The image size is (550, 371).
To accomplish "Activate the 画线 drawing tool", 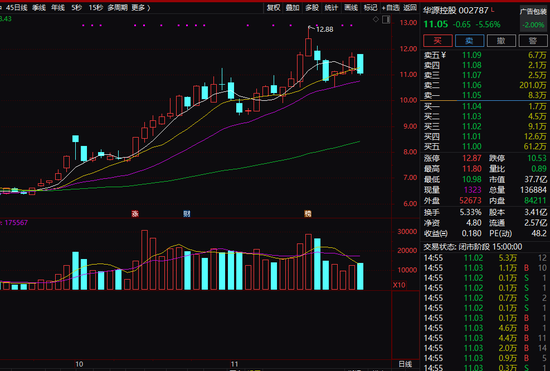I will pos(351,7).
